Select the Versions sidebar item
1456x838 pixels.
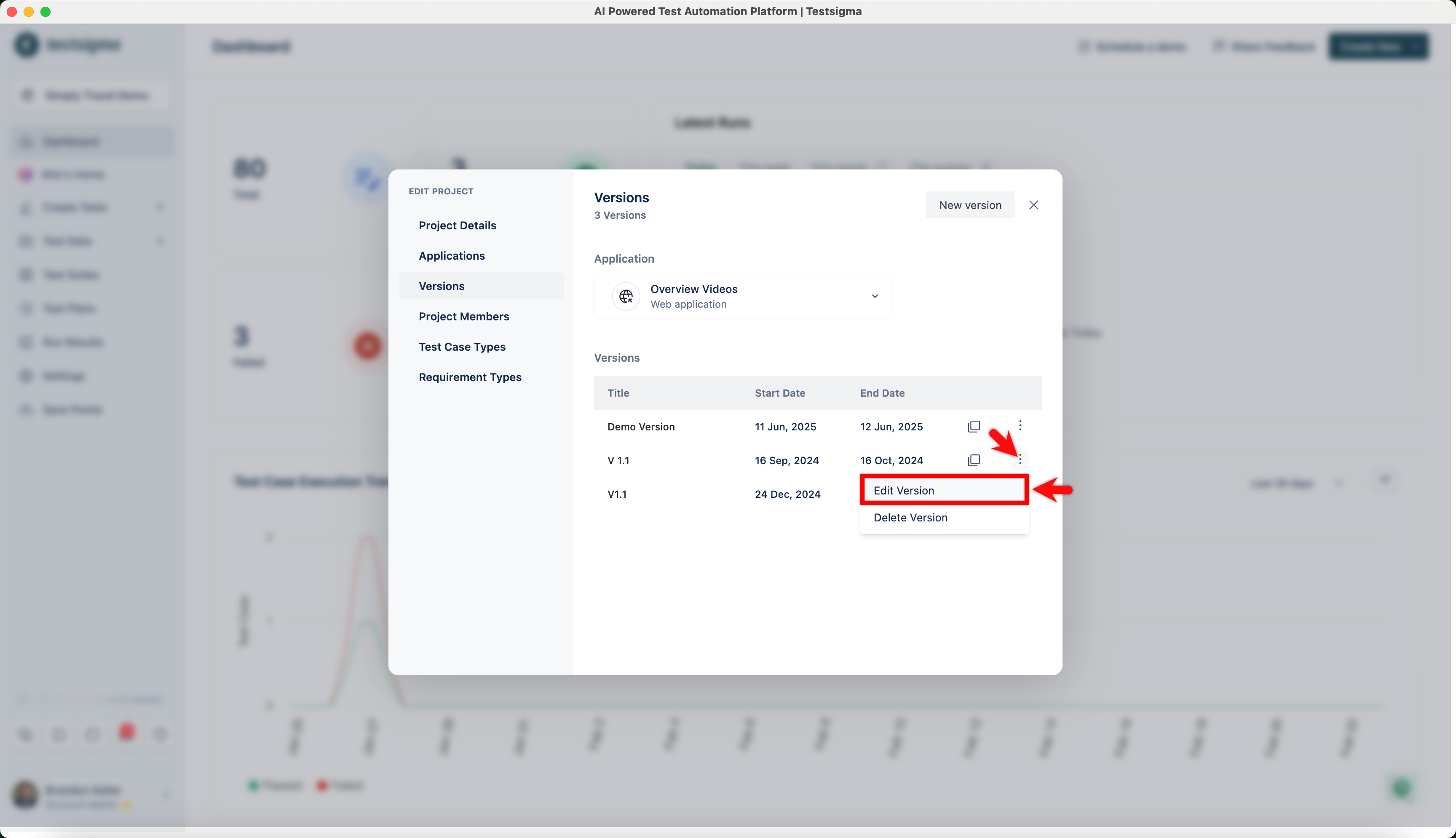(442, 286)
